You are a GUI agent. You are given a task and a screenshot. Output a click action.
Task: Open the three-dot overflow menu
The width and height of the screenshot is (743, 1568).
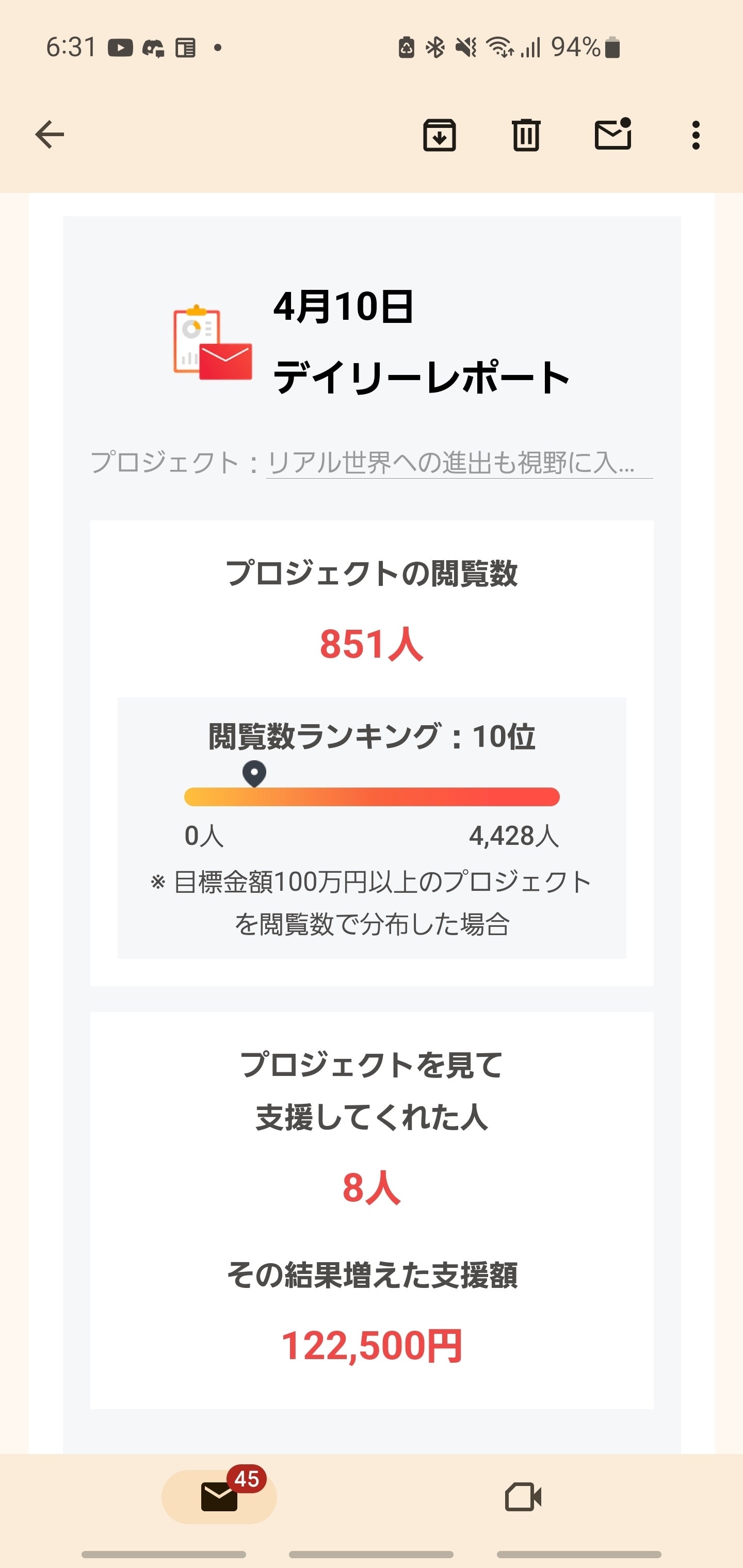pos(696,135)
